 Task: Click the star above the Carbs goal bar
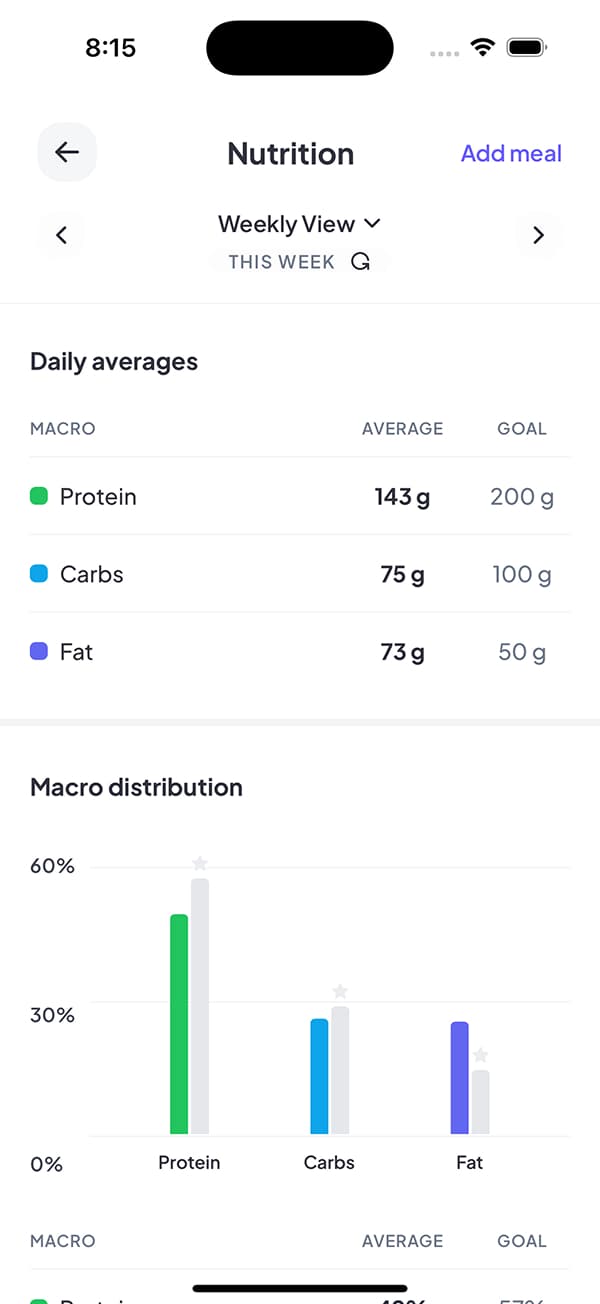coord(340,991)
